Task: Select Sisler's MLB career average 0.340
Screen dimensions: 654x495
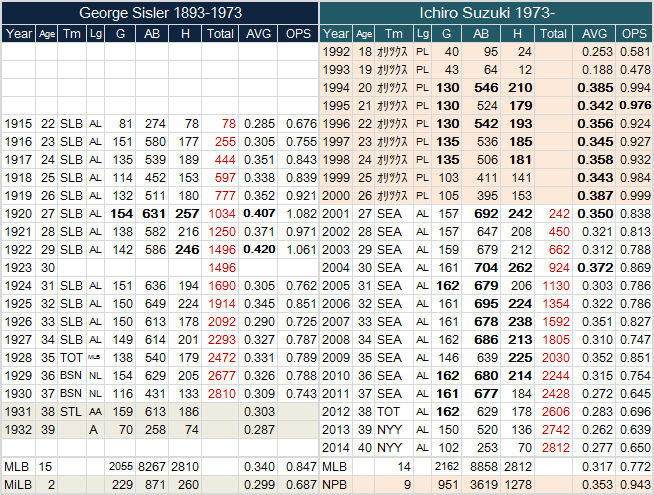Action: (258, 466)
